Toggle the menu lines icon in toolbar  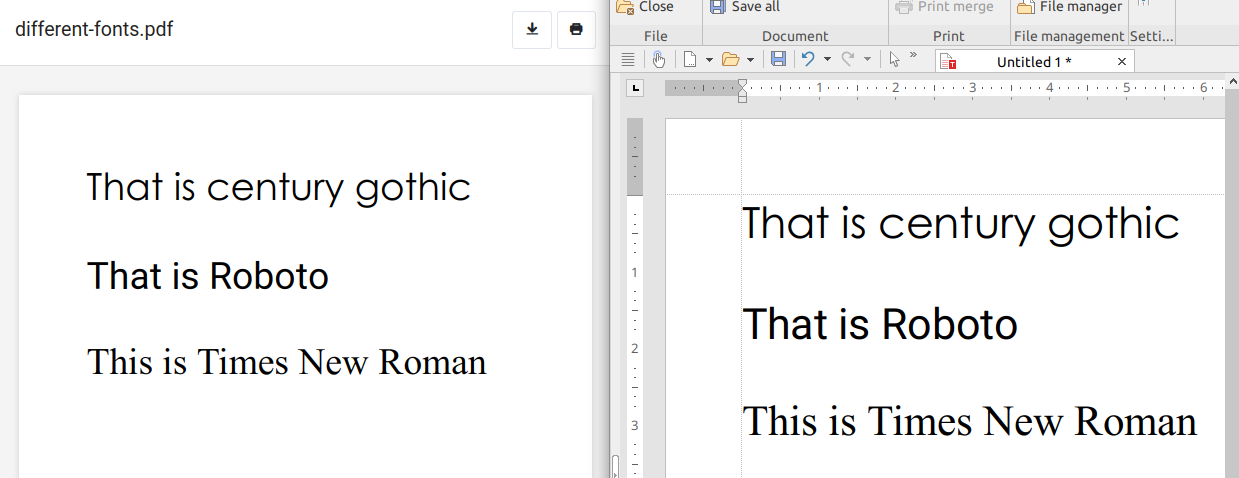click(628, 60)
